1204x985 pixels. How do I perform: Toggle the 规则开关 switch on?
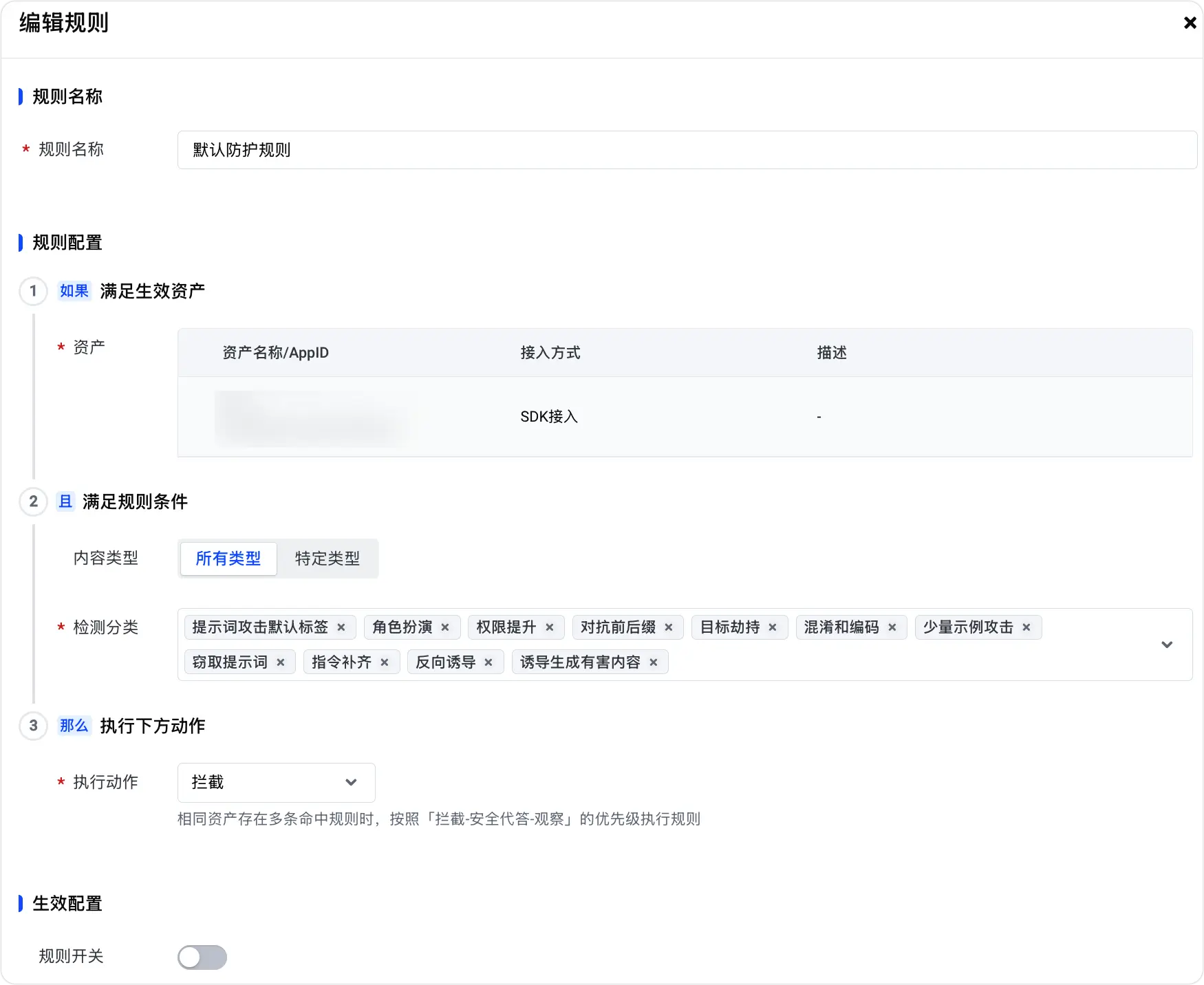tap(202, 957)
